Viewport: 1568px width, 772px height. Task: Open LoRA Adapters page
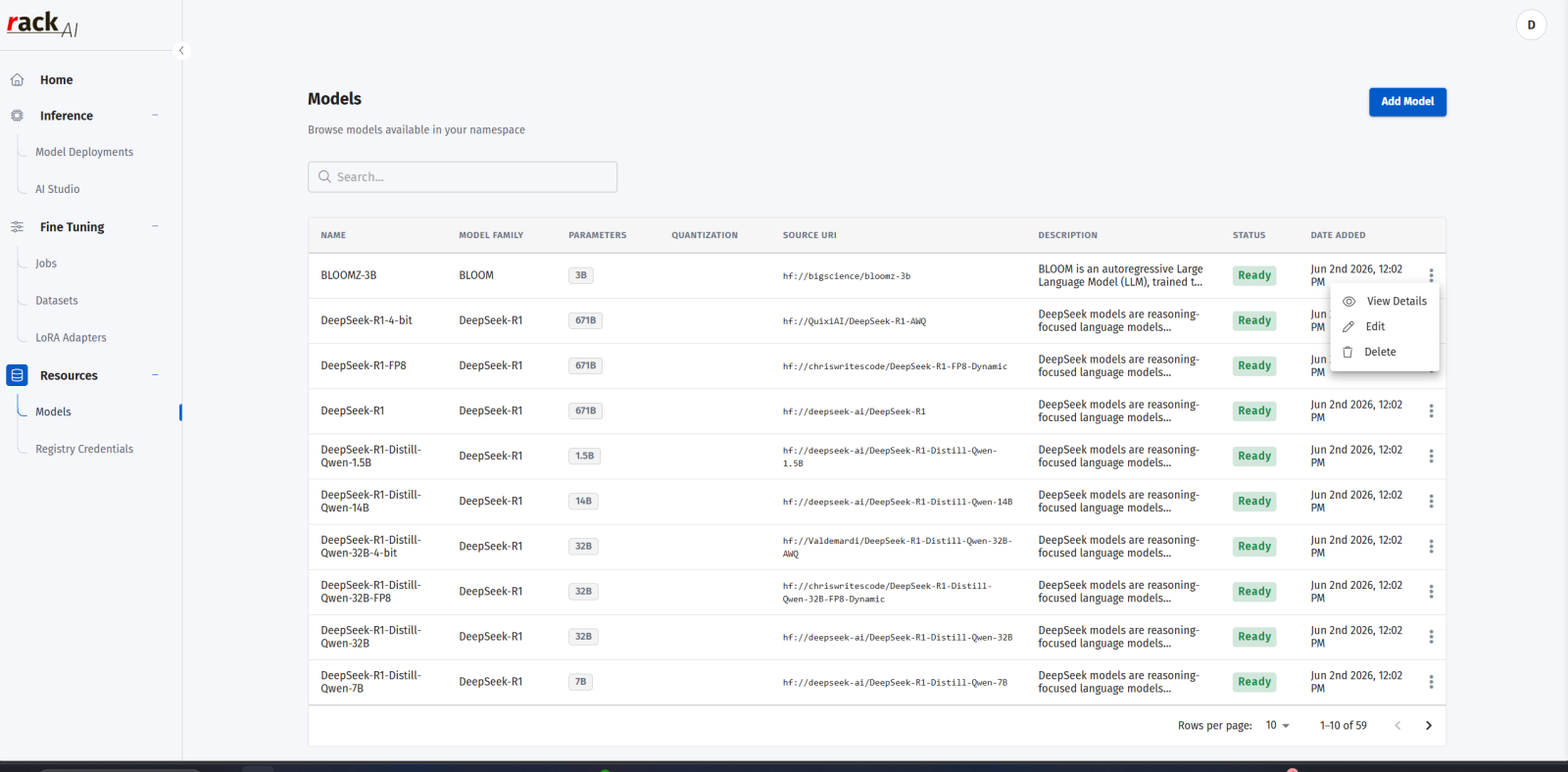71,338
